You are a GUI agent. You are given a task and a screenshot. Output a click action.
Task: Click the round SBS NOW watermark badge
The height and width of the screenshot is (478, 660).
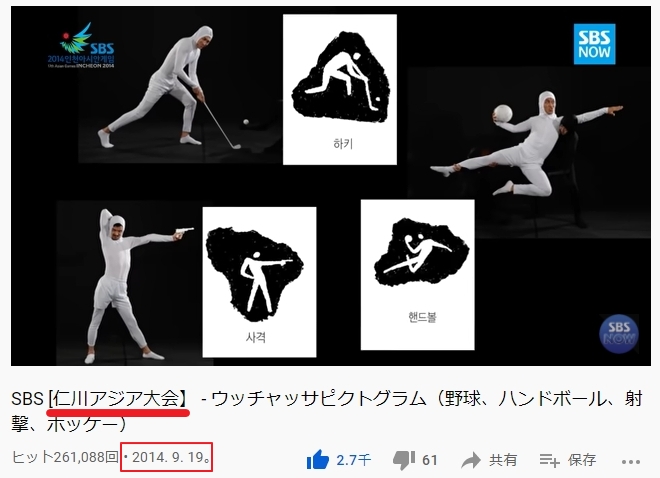[x=618, y=334]
